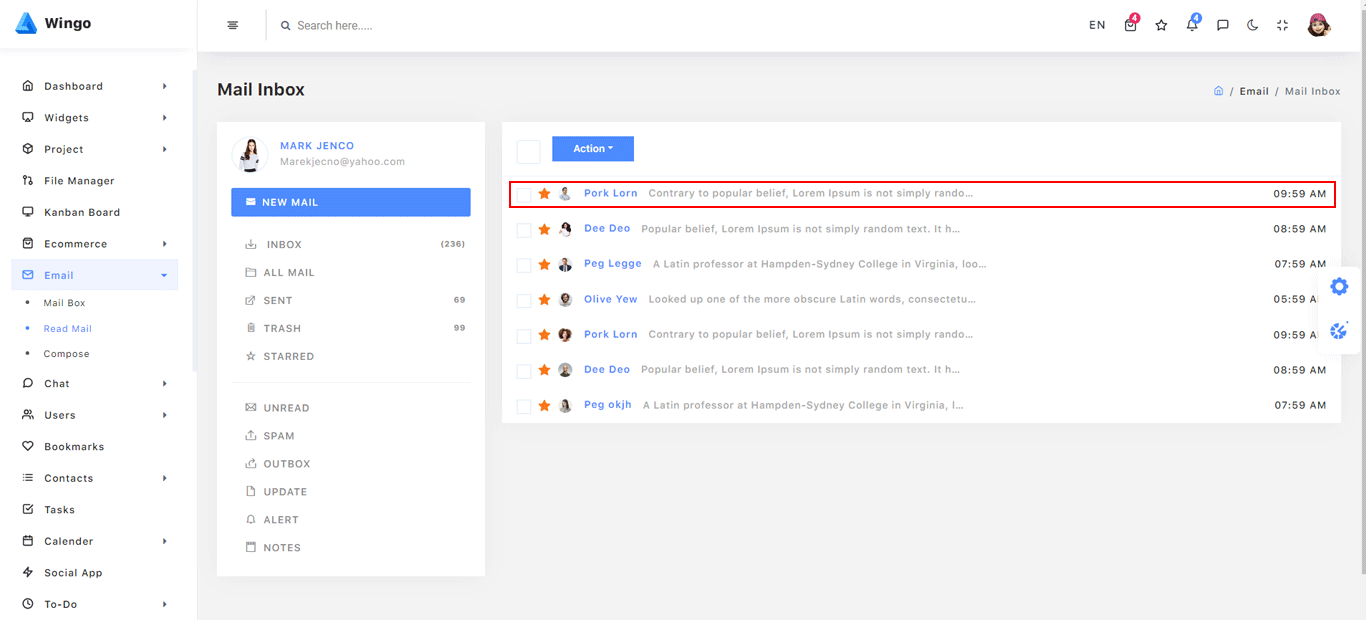Click the star on Olive Yew email
Viewport: 1366px width, 620px height.
tap(544, 300)
